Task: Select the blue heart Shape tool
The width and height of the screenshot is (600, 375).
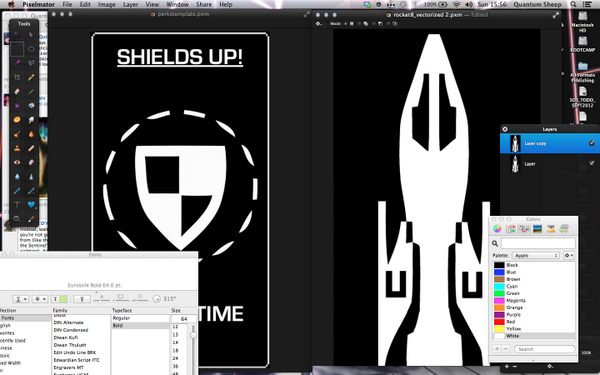Action: [x=31, y=205]
